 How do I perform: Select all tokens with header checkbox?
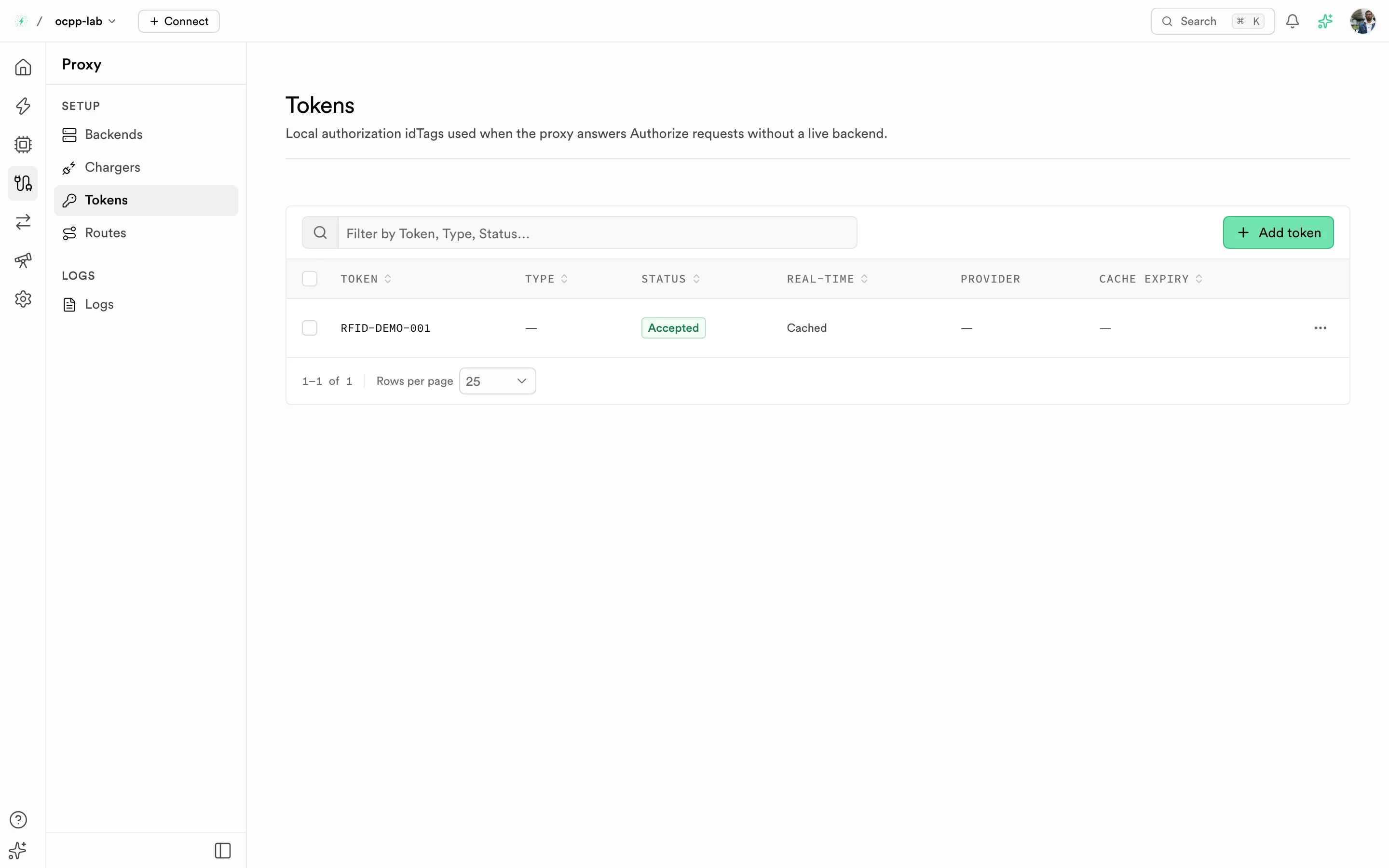309,278
